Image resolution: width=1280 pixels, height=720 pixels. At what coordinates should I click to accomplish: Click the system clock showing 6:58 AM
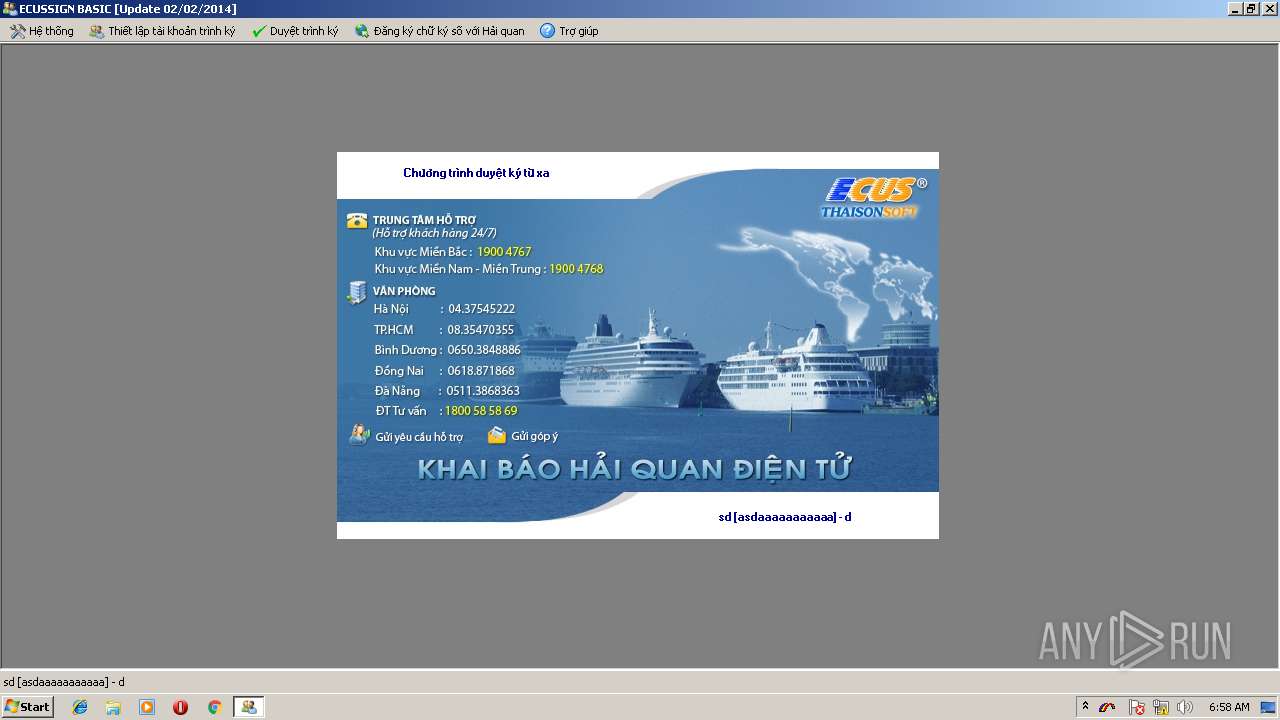pyautogui.click(x=1229, y=707)
